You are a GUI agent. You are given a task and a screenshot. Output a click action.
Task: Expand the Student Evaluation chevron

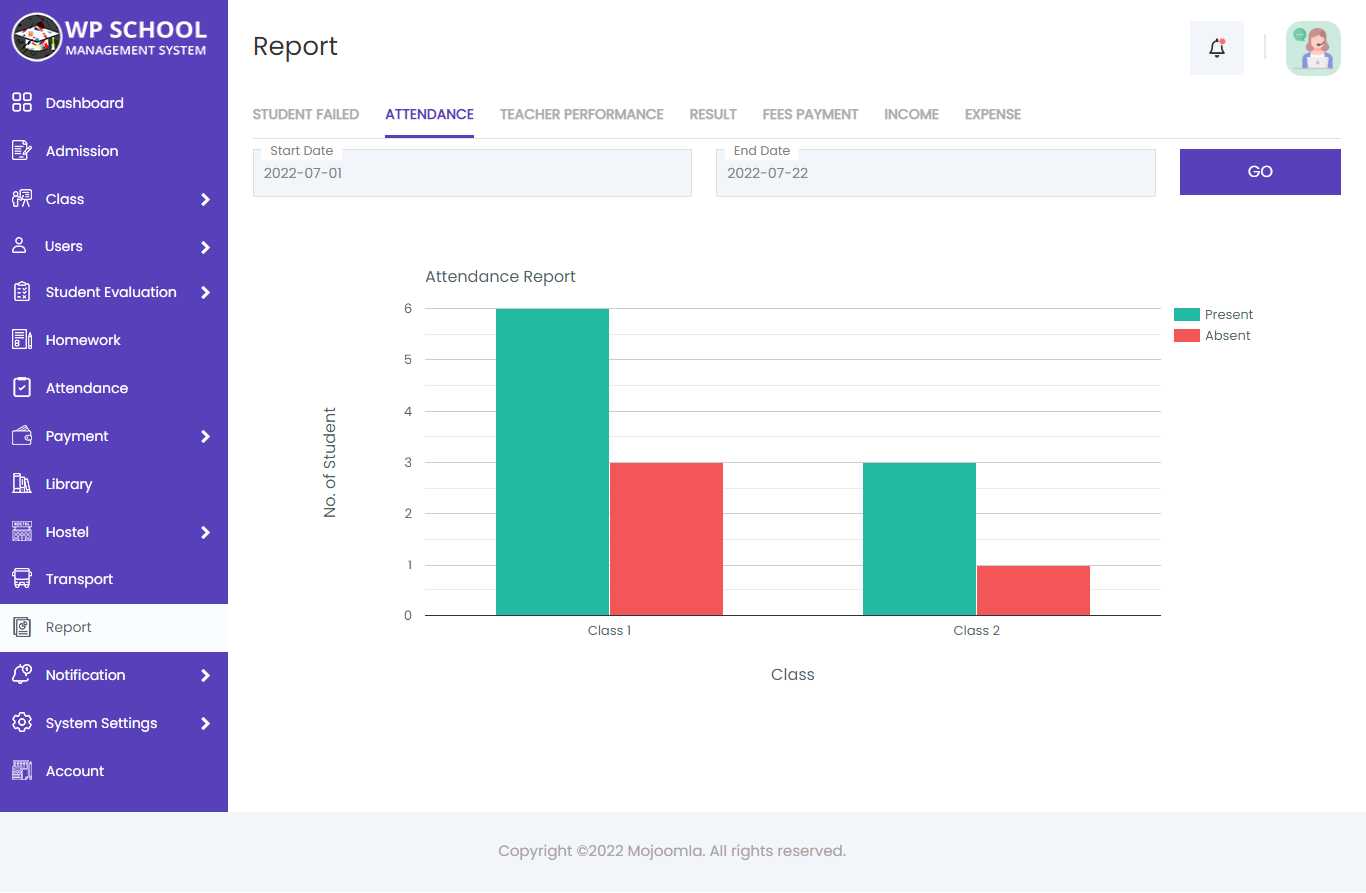point(205,292)
